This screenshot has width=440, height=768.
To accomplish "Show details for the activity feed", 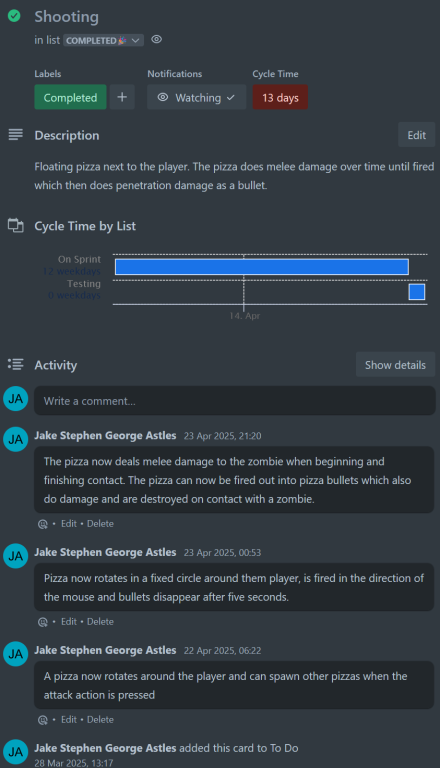I will (395, 365).
